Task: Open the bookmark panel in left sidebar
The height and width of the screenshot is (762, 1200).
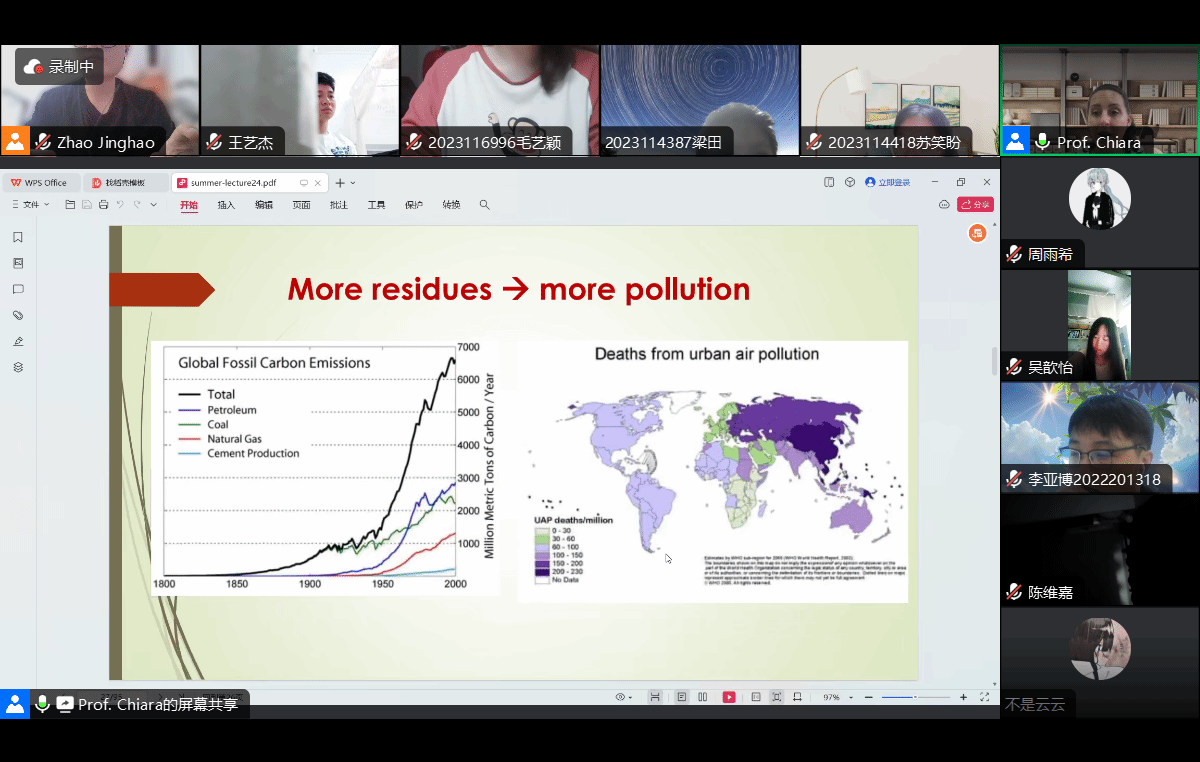Action: click(18, 238)
